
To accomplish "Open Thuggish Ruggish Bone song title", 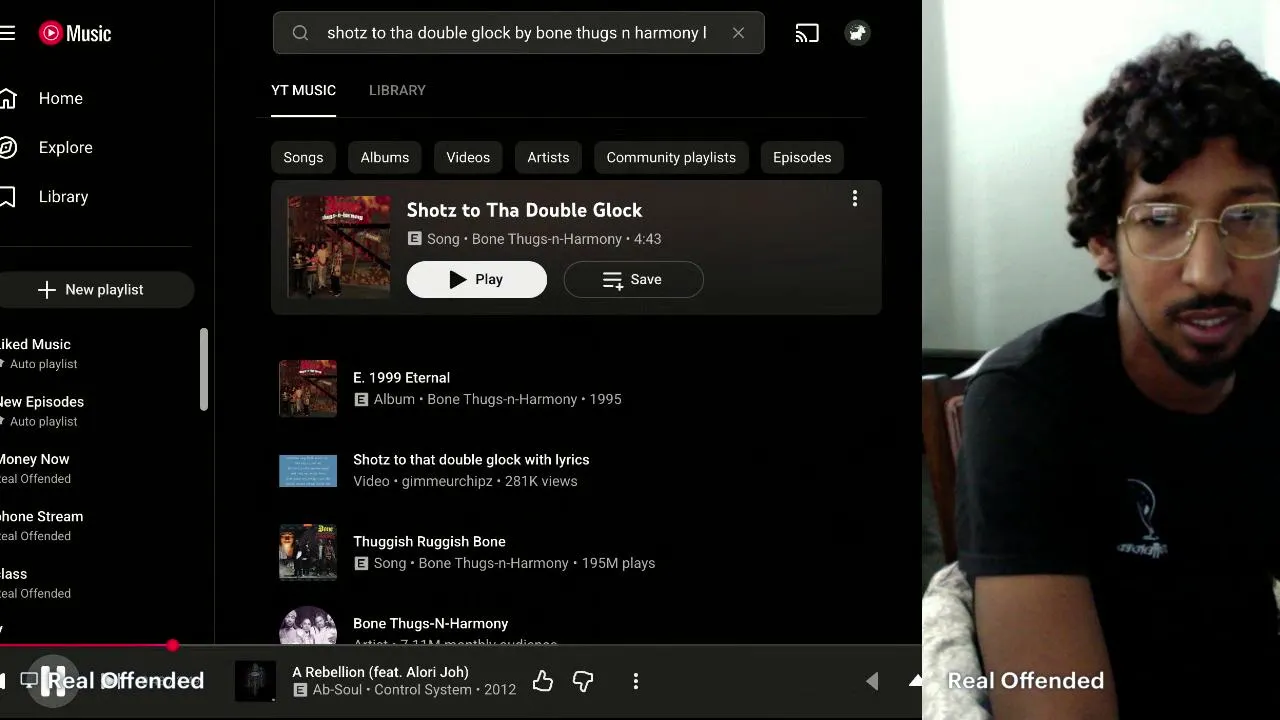I will (x=429, y=541).
